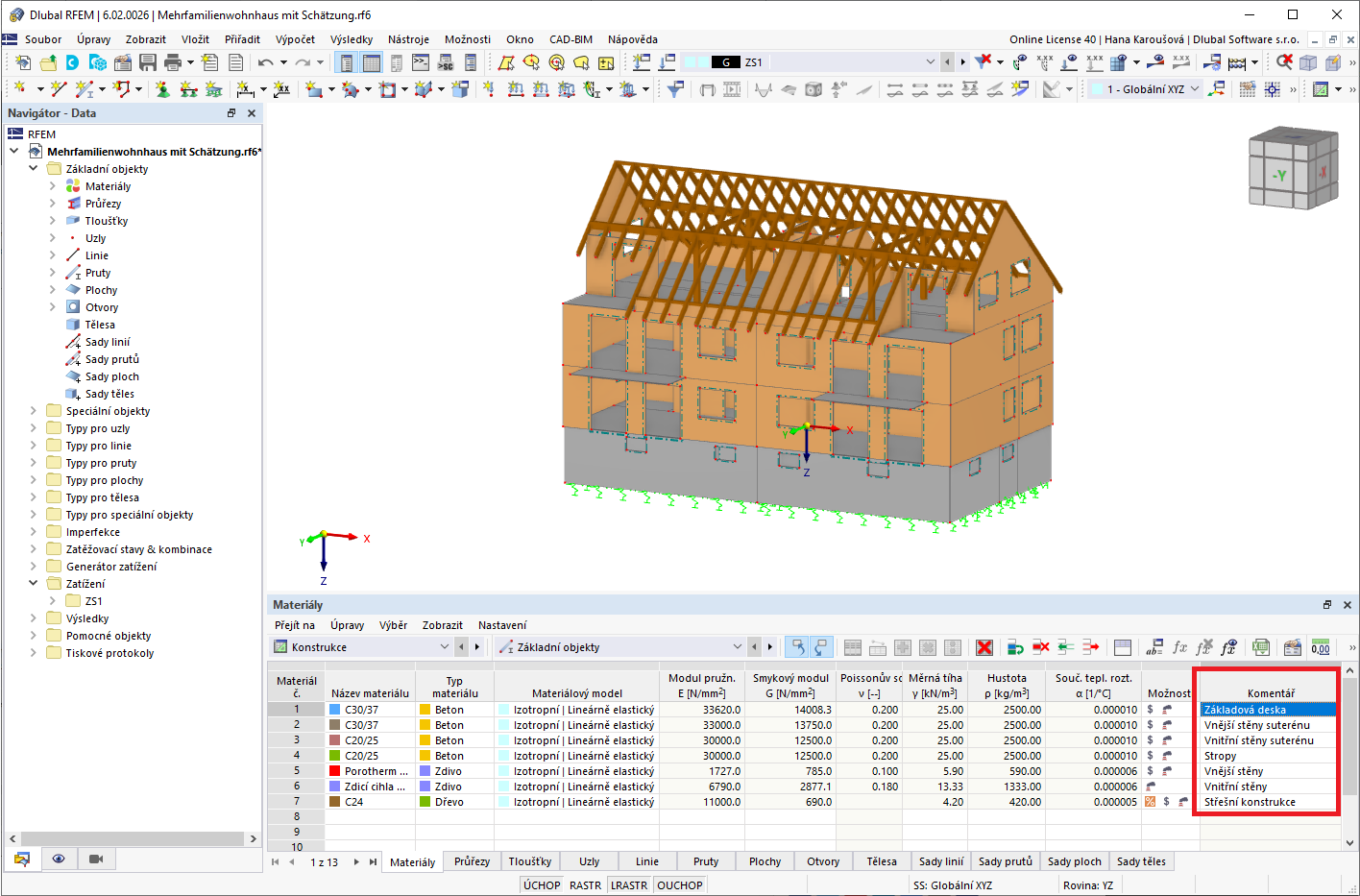Open the script console icon
The height and width of the screenshot is (896, 1360).
coord(421,62)
